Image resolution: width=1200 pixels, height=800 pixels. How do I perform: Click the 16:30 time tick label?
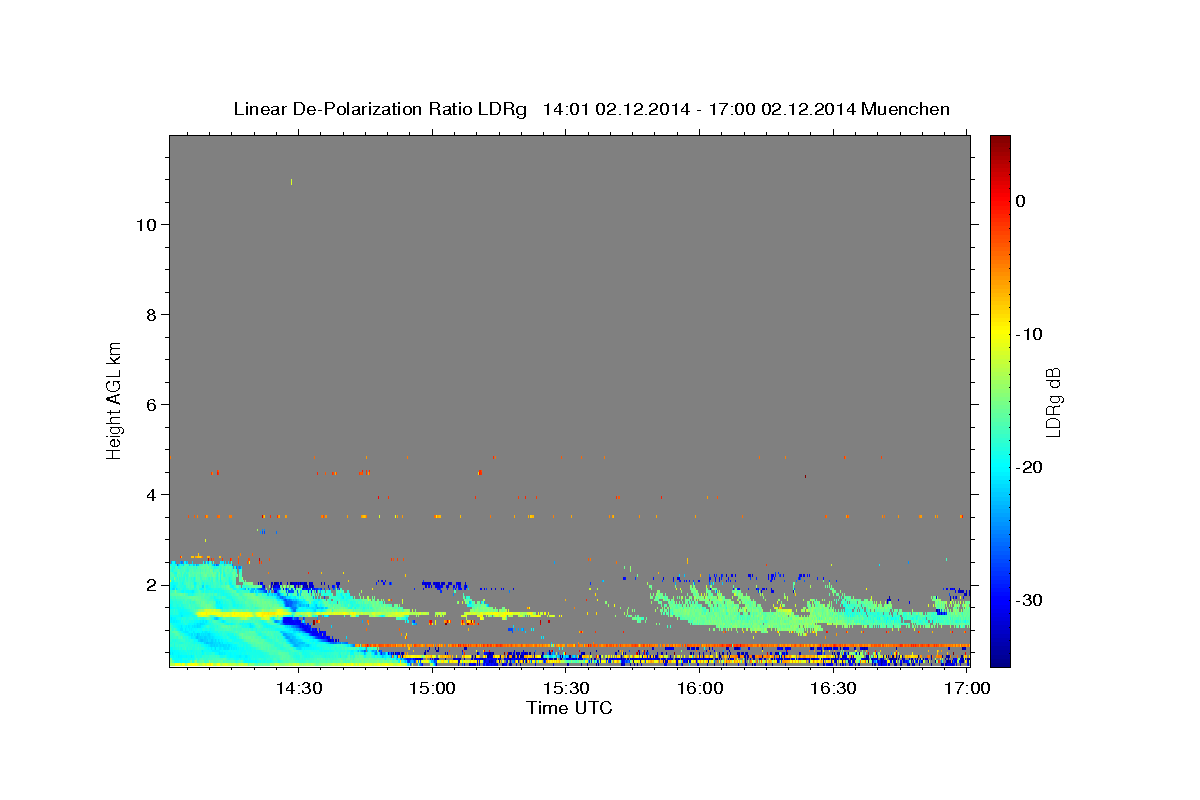(x=834, y=690)
